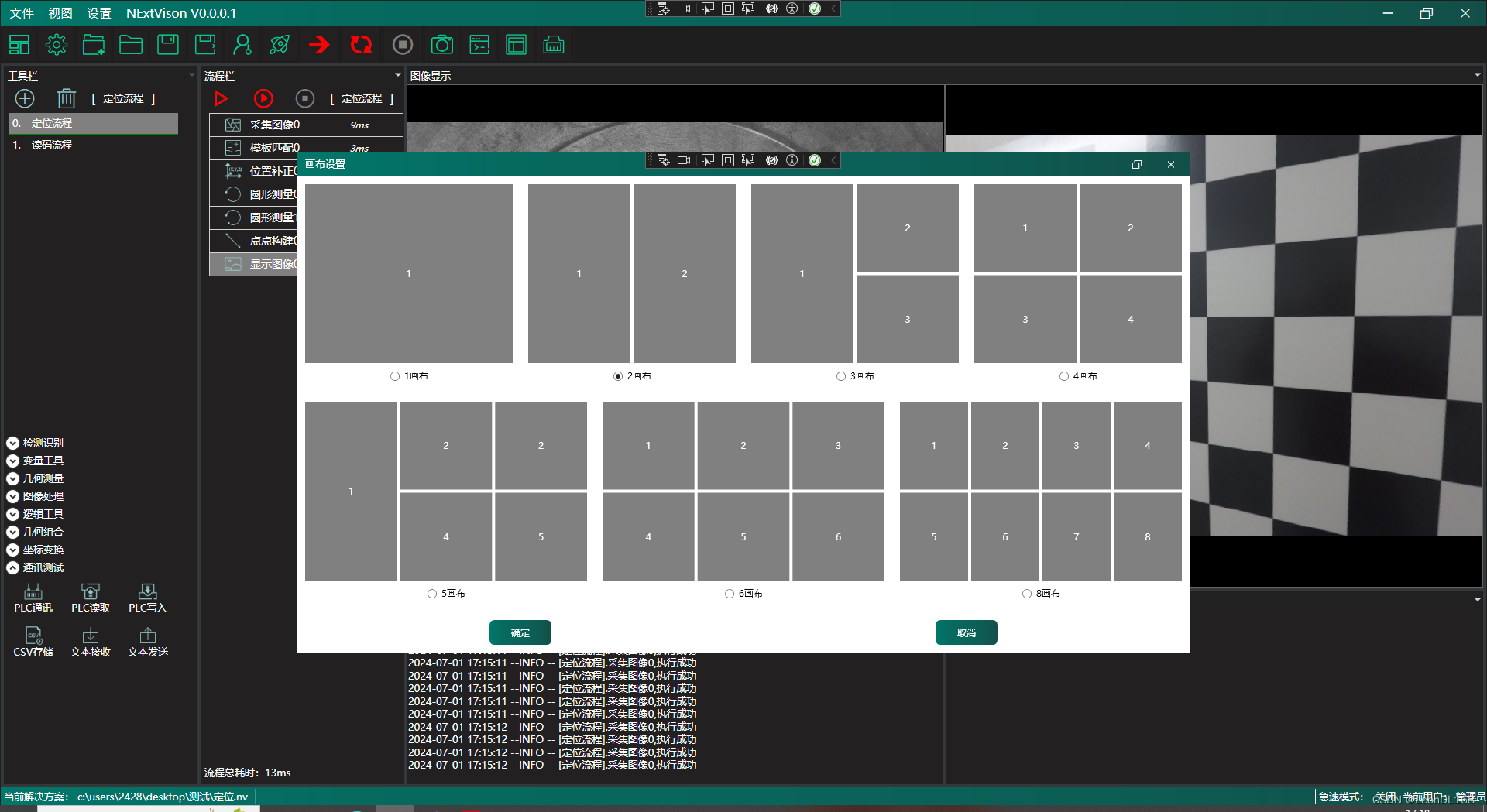This screenshot has height=812, width=1487.
Task: Click the 文本发送 text send tool
Action: [x=146, y=642]
